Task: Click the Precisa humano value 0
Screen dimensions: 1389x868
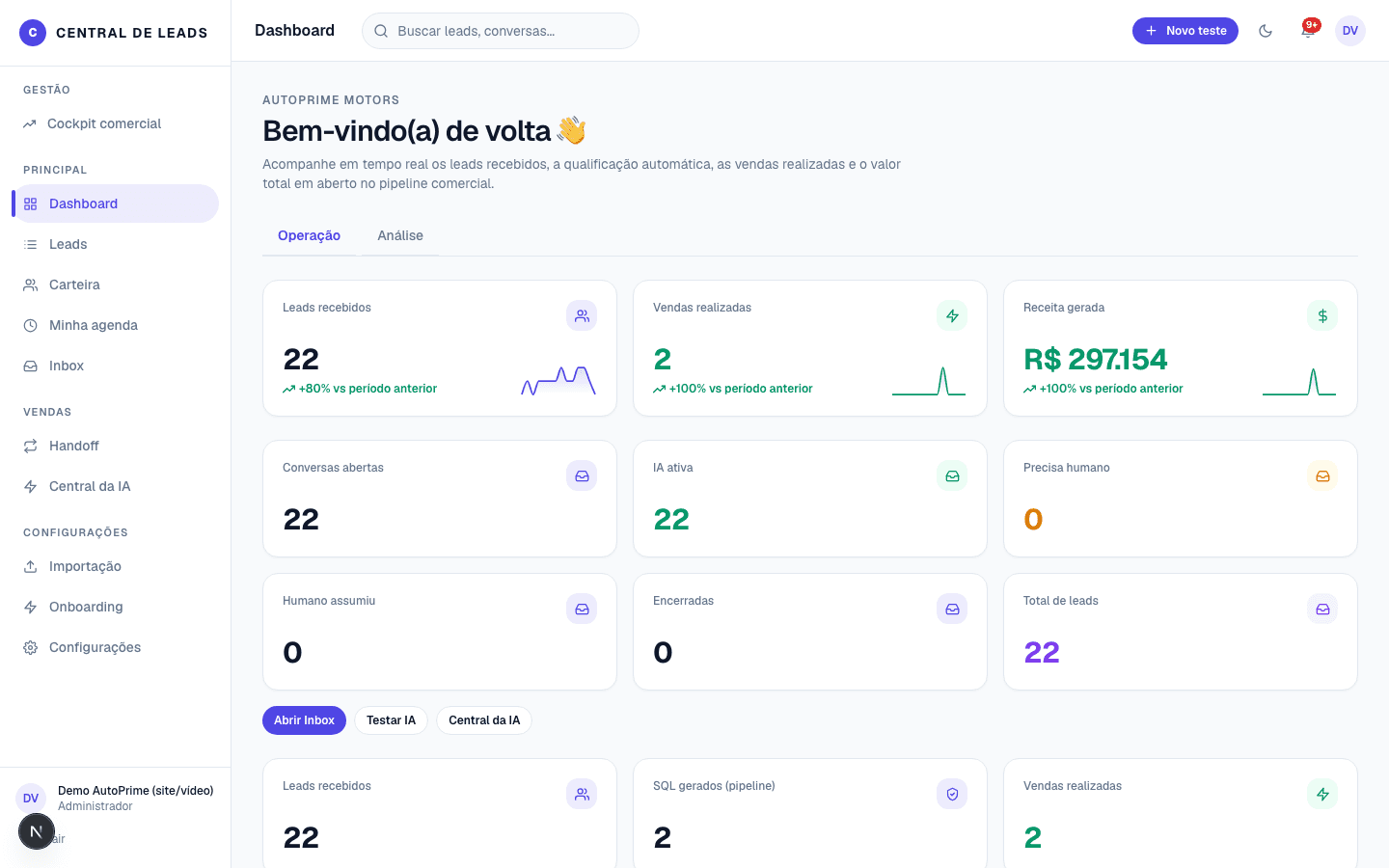Action: coord(1033,519)
